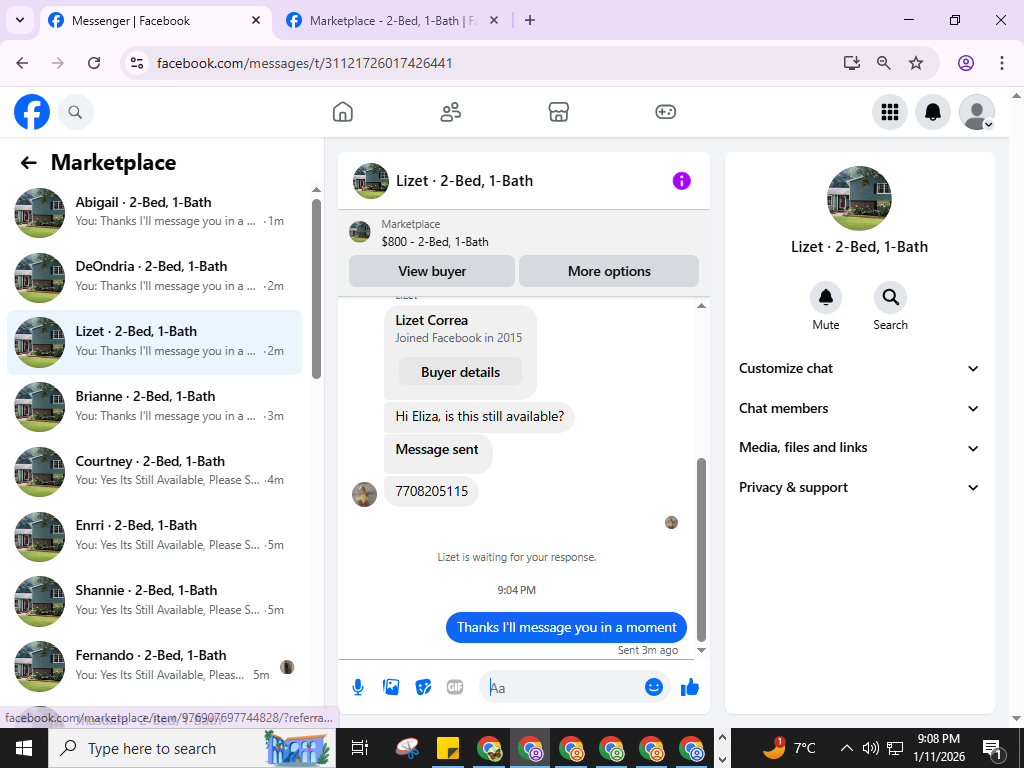Install app icon in address bar
Screen dimensions: 1024x768
coord(852,63)
